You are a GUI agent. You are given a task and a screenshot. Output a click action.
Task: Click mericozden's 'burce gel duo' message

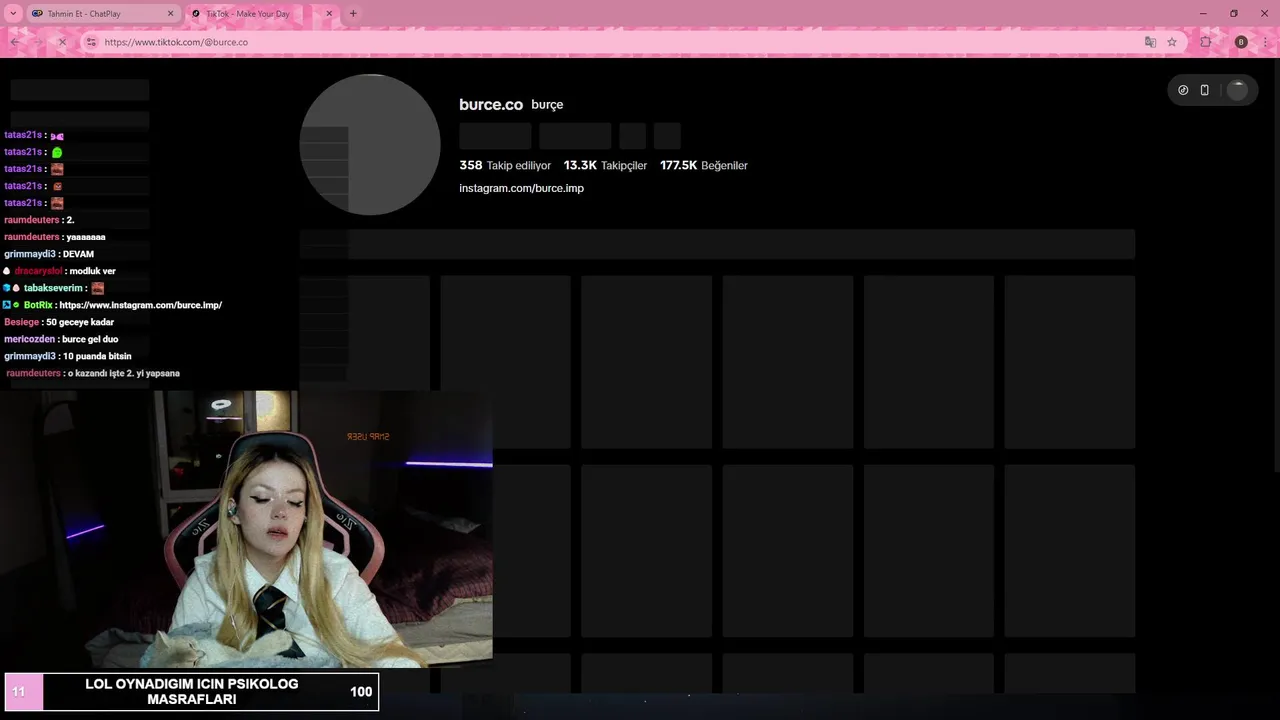tap(90, 339)
